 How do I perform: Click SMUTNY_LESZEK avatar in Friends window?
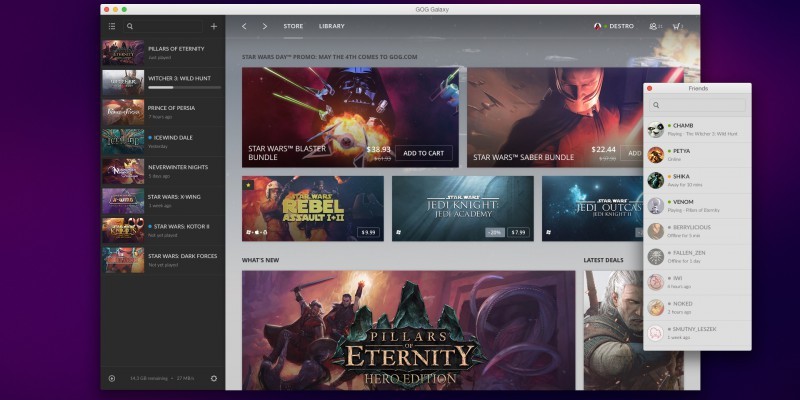[656, 333]
